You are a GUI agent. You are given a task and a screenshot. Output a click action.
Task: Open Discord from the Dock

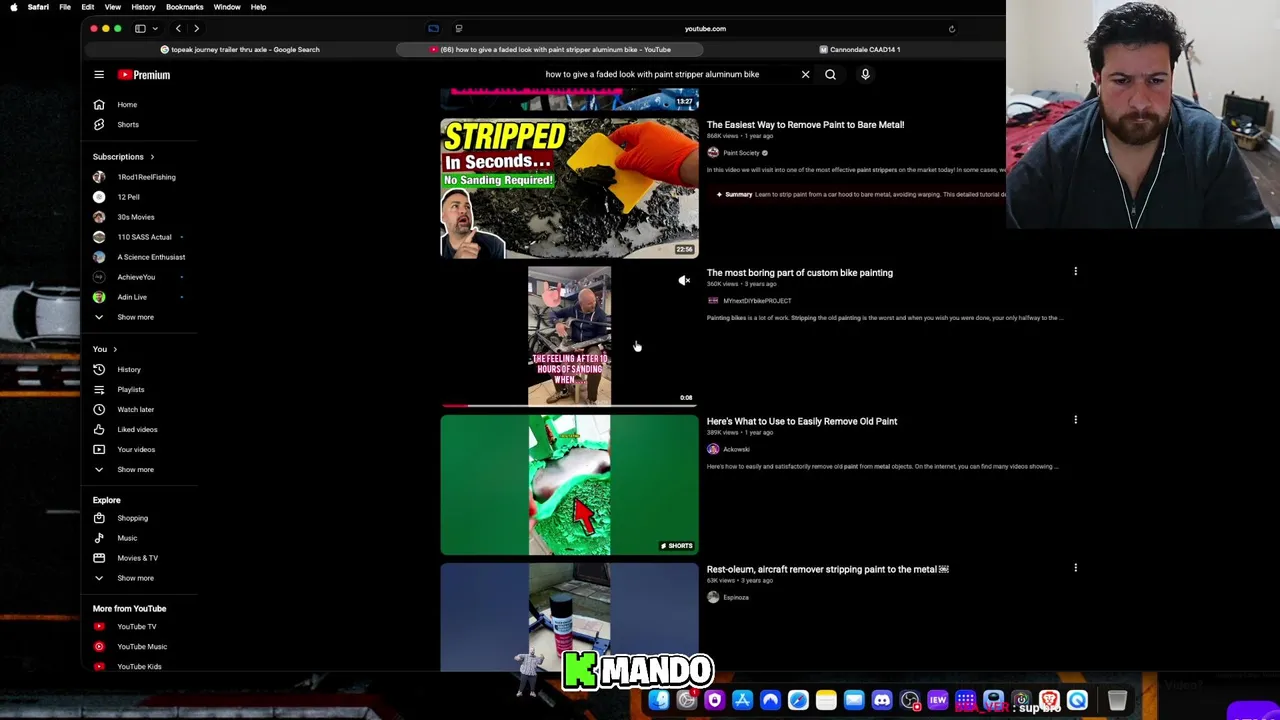pyautogui.click(x=882, y=701)
